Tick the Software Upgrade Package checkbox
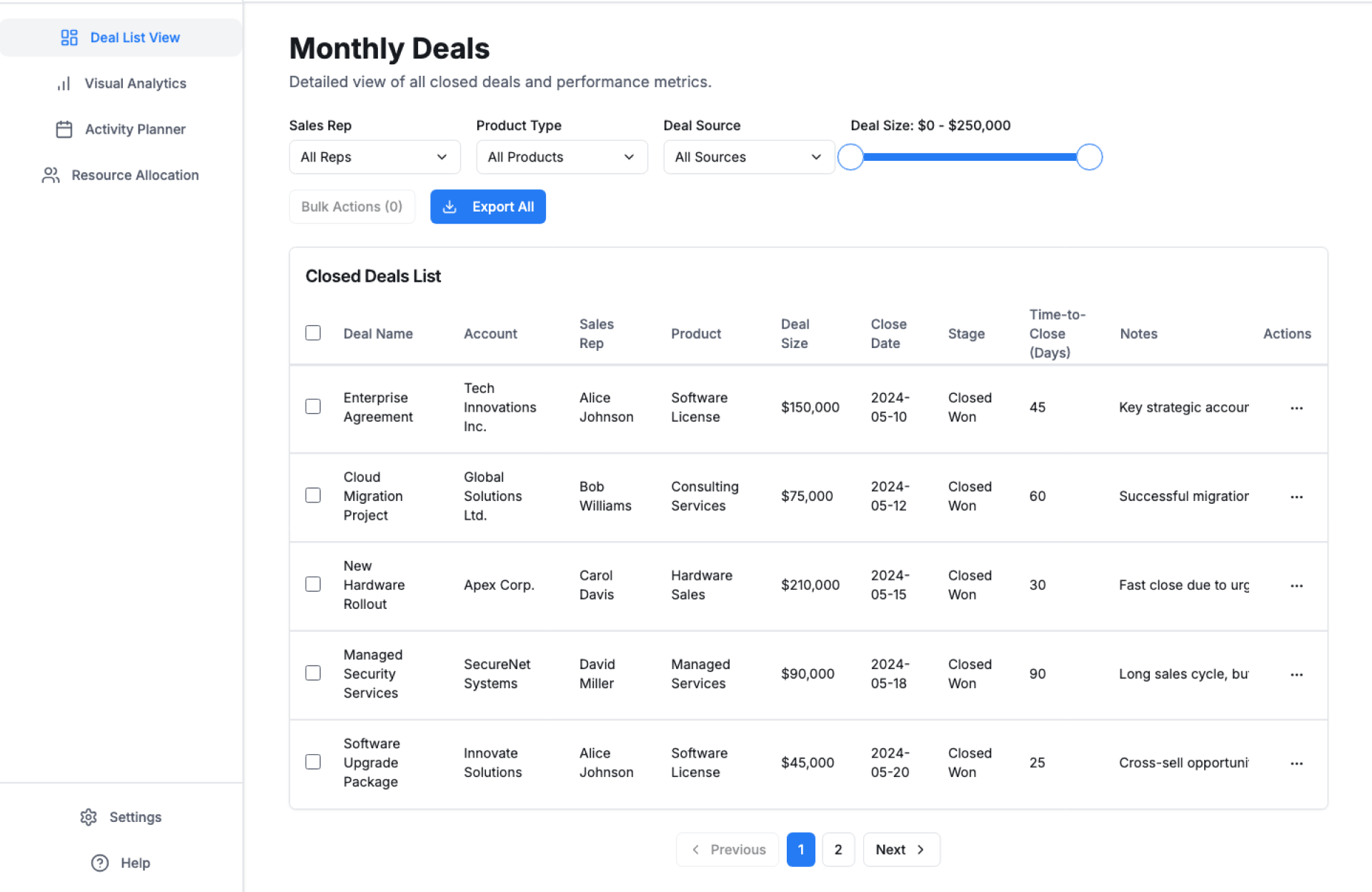Image resolution: width=1372 pixels, height=892 pixels. click(313, 762)
